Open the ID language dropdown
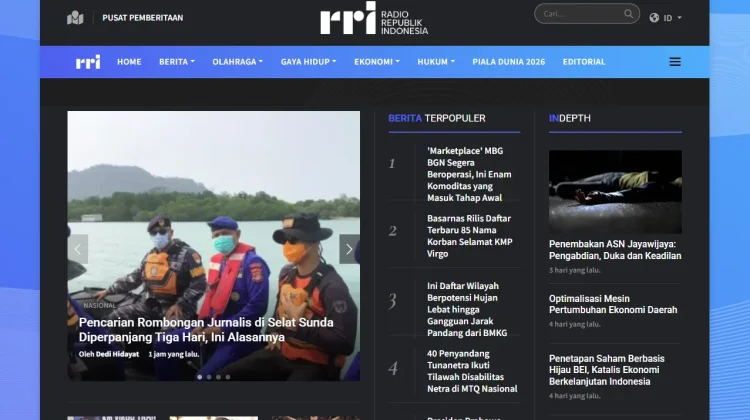The height and width of the screenshot is (420, 750). click(x=672, y=18)
